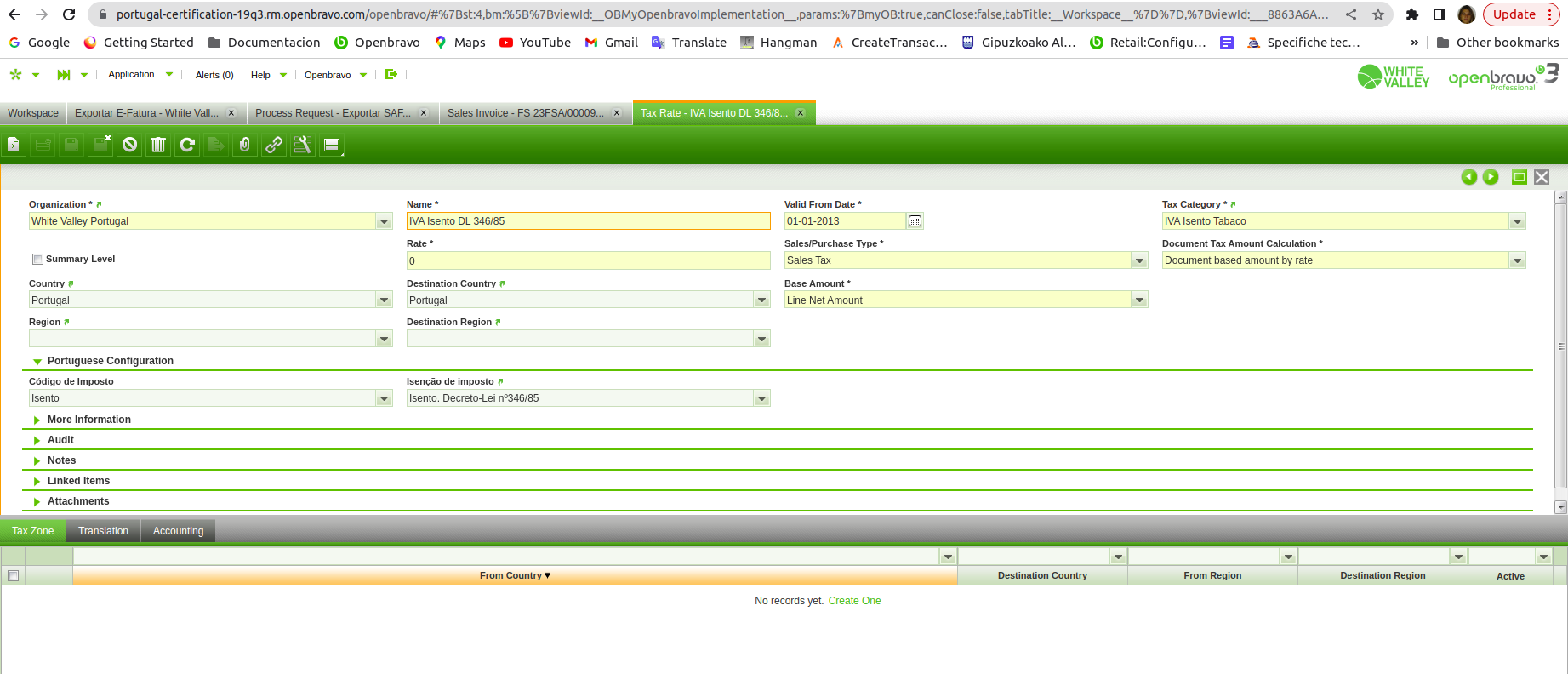The image size is (1568, 674).
Task: Click the Name input field
Action: coord(588,221)
